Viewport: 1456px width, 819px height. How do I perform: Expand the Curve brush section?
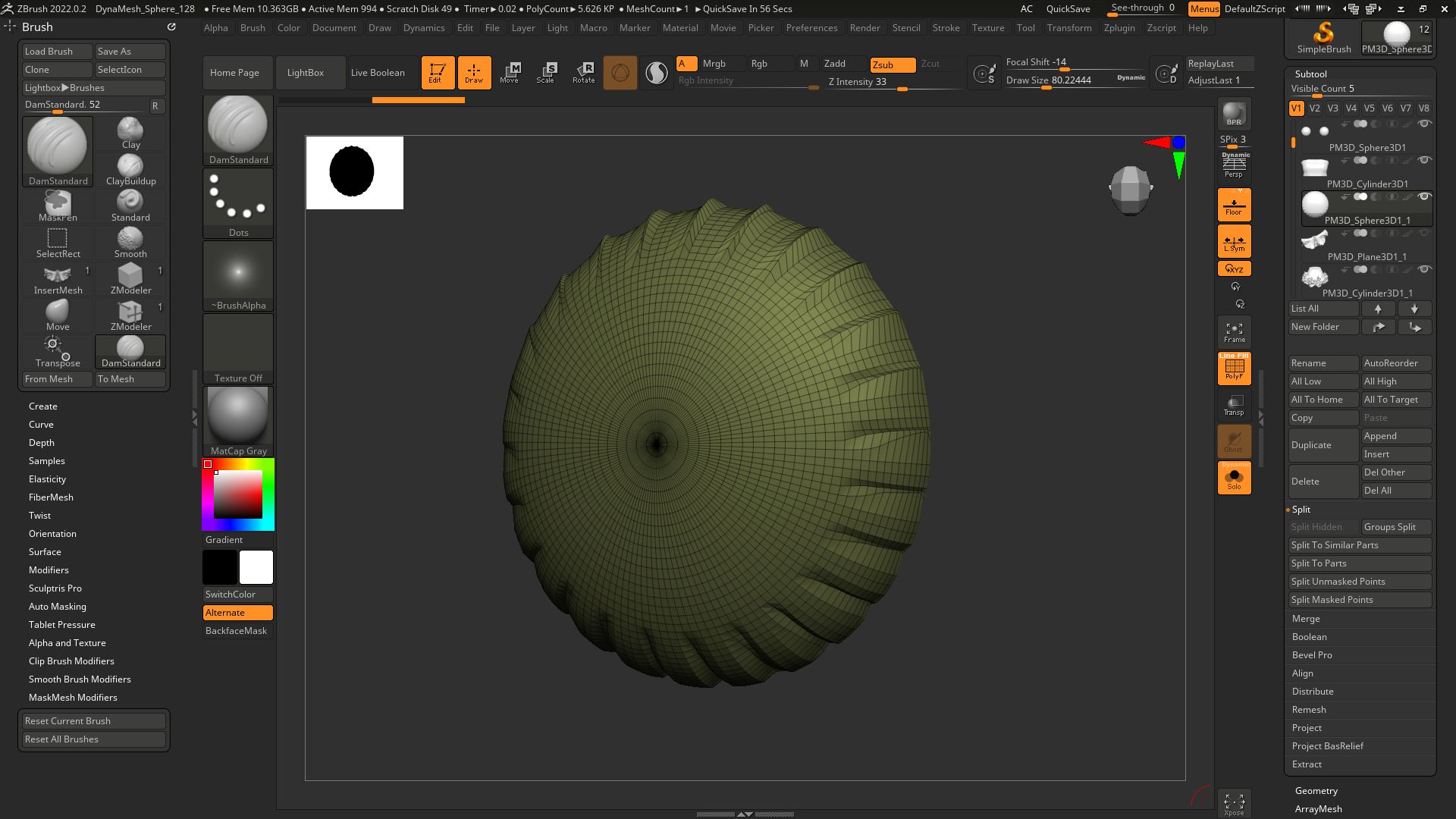tap(41, 425)
